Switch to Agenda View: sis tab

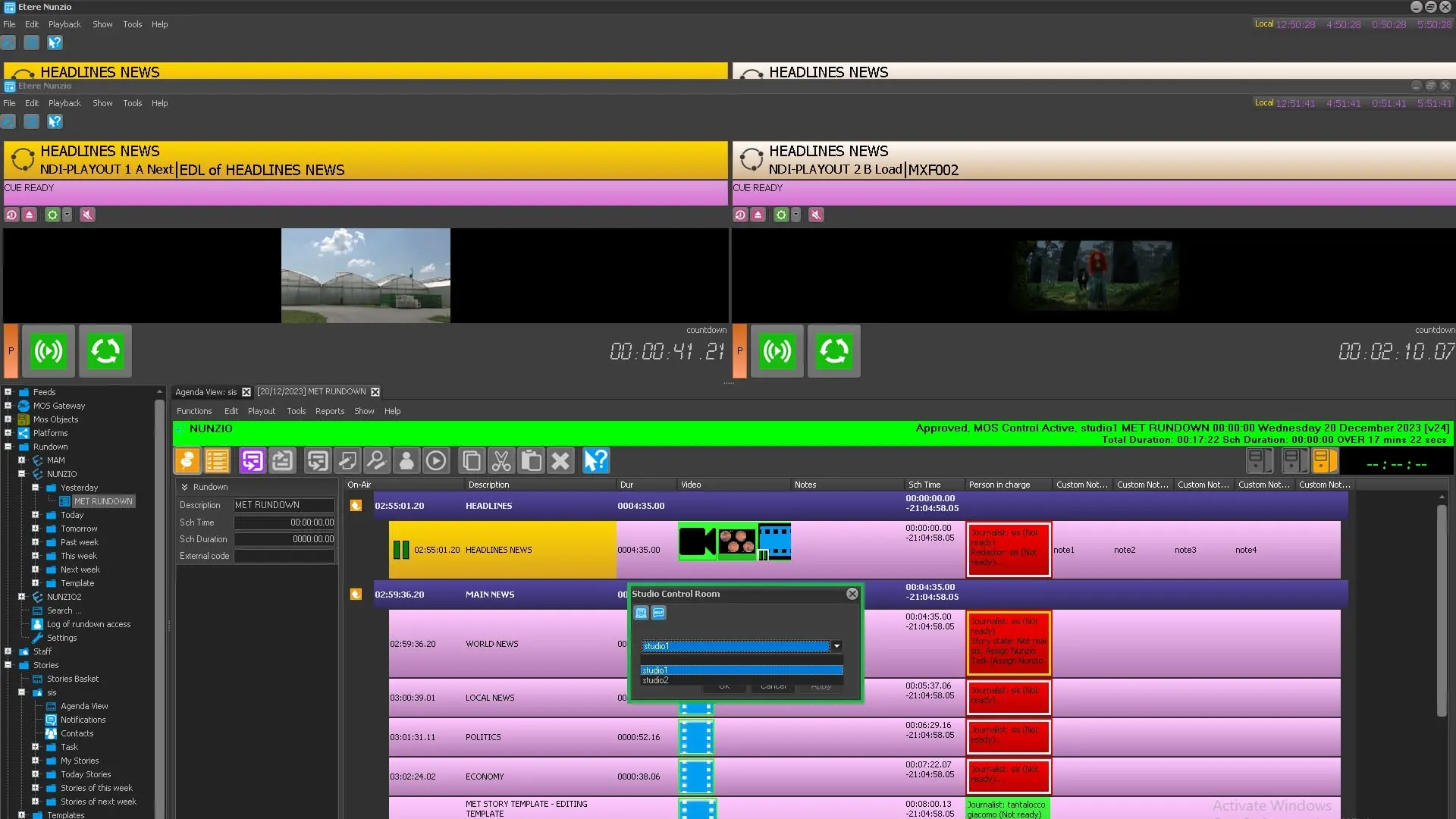coord(206,392)
